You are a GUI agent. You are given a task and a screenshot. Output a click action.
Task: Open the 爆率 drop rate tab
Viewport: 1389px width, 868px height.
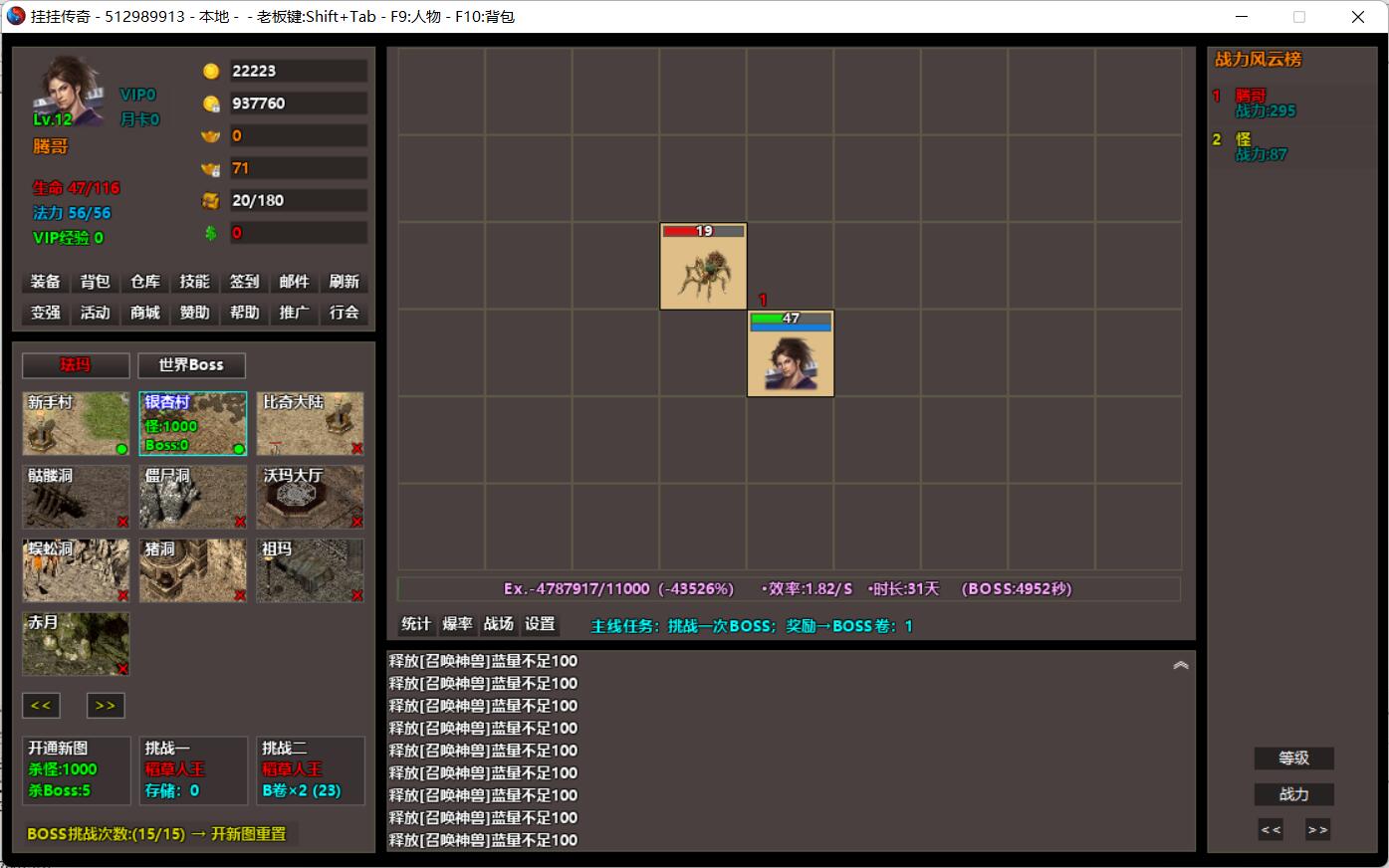click(x=458, y=624)
